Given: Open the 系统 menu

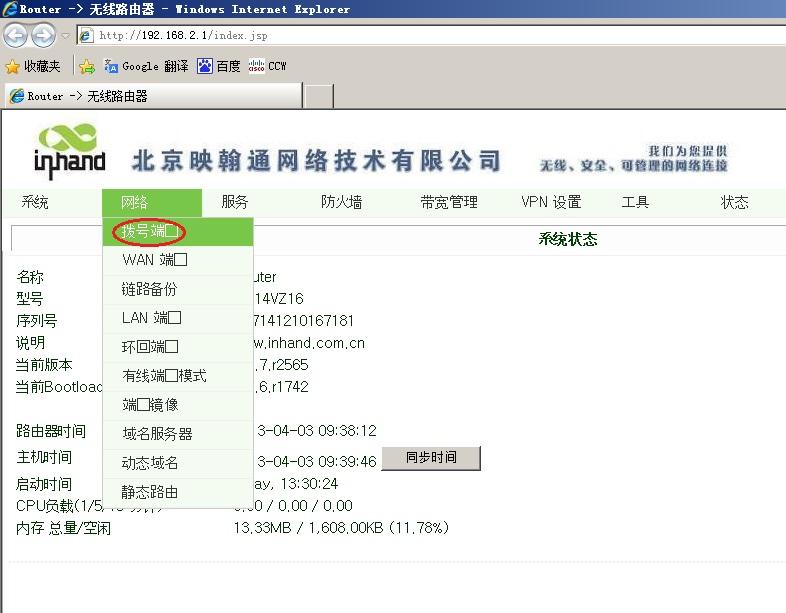Looking at the screenshot, I should coord(35,202).
